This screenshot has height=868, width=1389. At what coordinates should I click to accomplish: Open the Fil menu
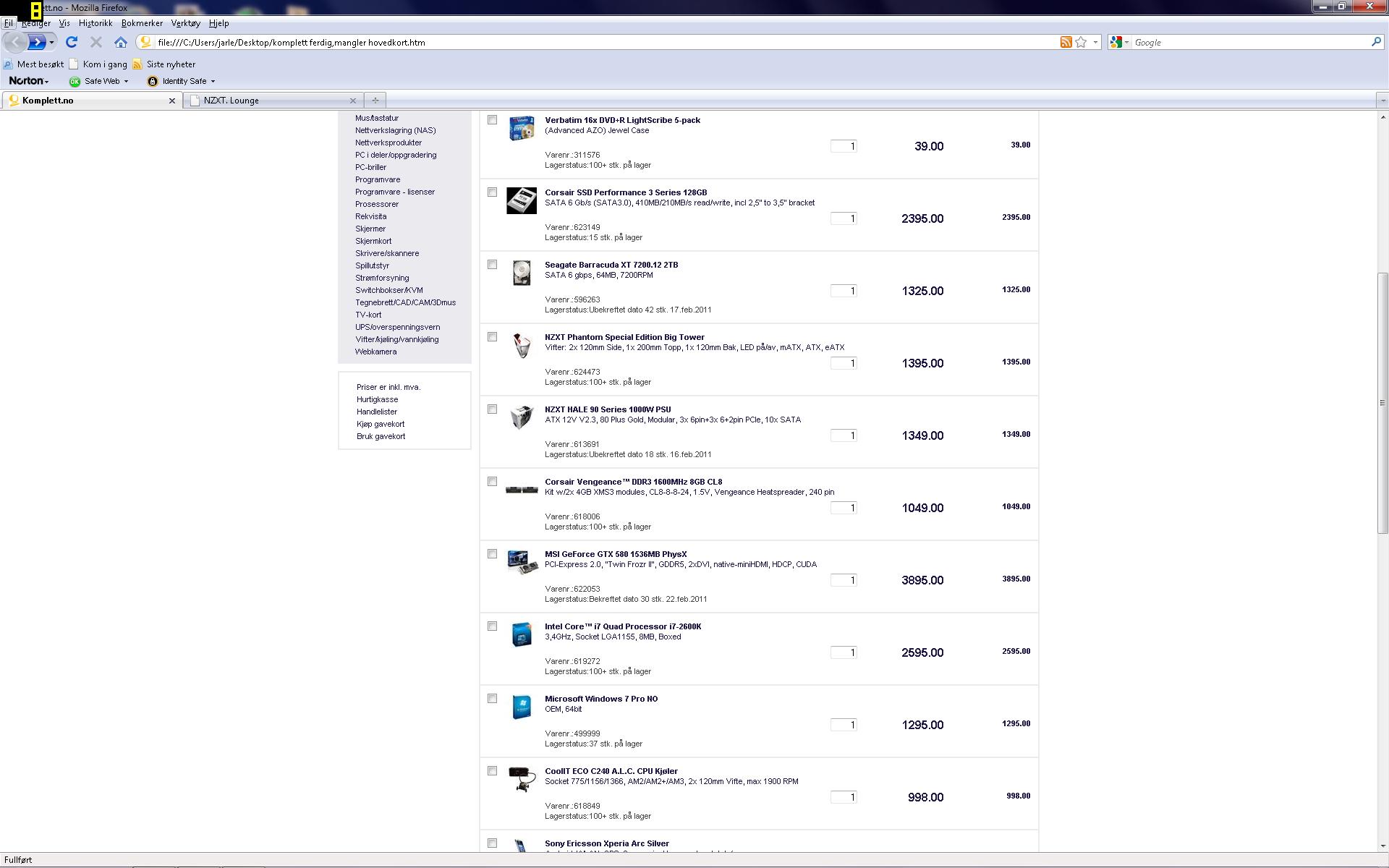(9, 23)
